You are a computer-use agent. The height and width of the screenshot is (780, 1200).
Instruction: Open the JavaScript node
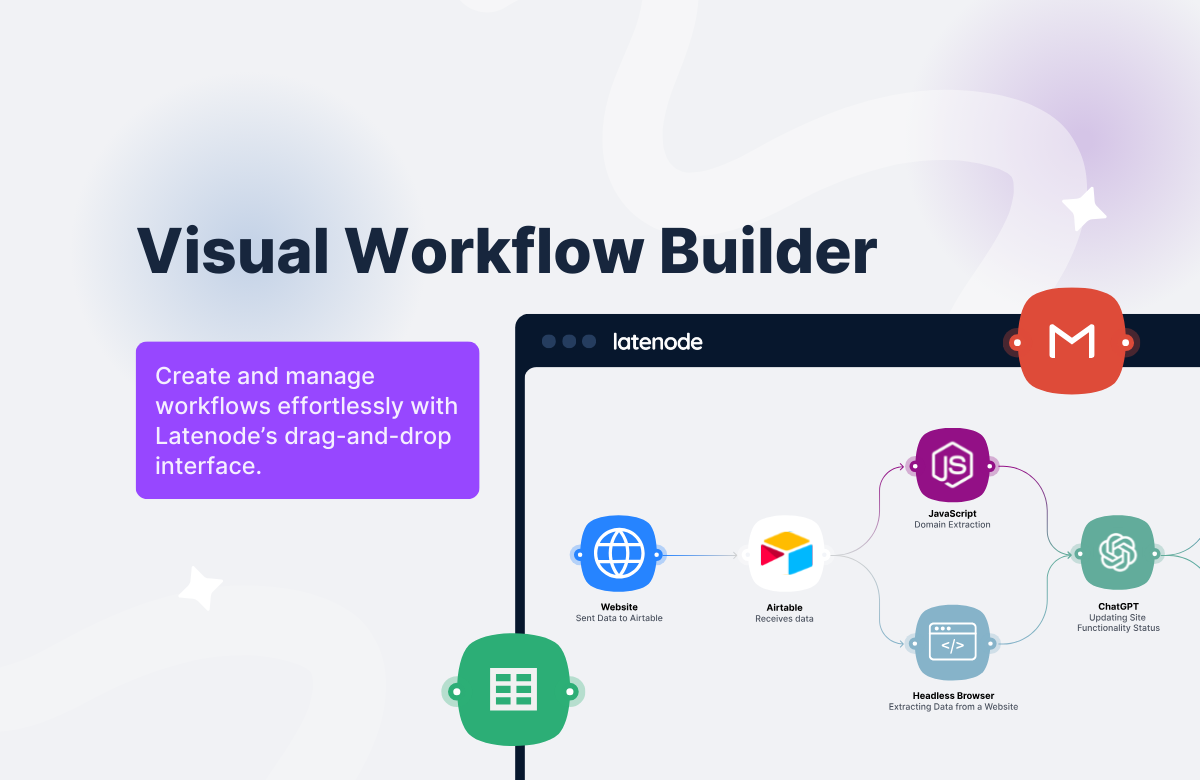952,465
